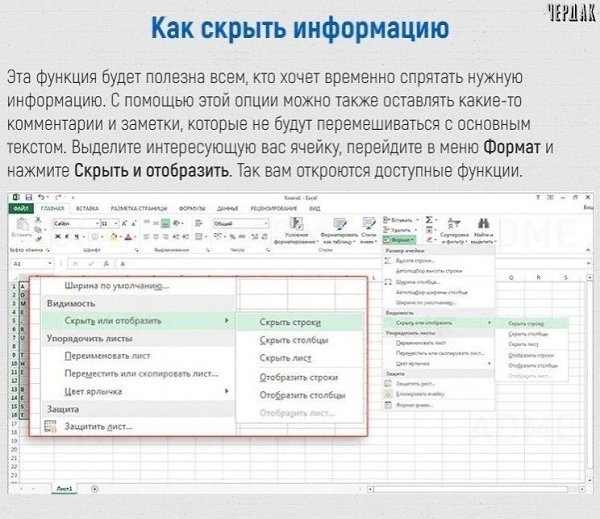Choose 'Отобразить строки' in enlarged callout submenu
The image size is (600, 519).
point(298,377)
